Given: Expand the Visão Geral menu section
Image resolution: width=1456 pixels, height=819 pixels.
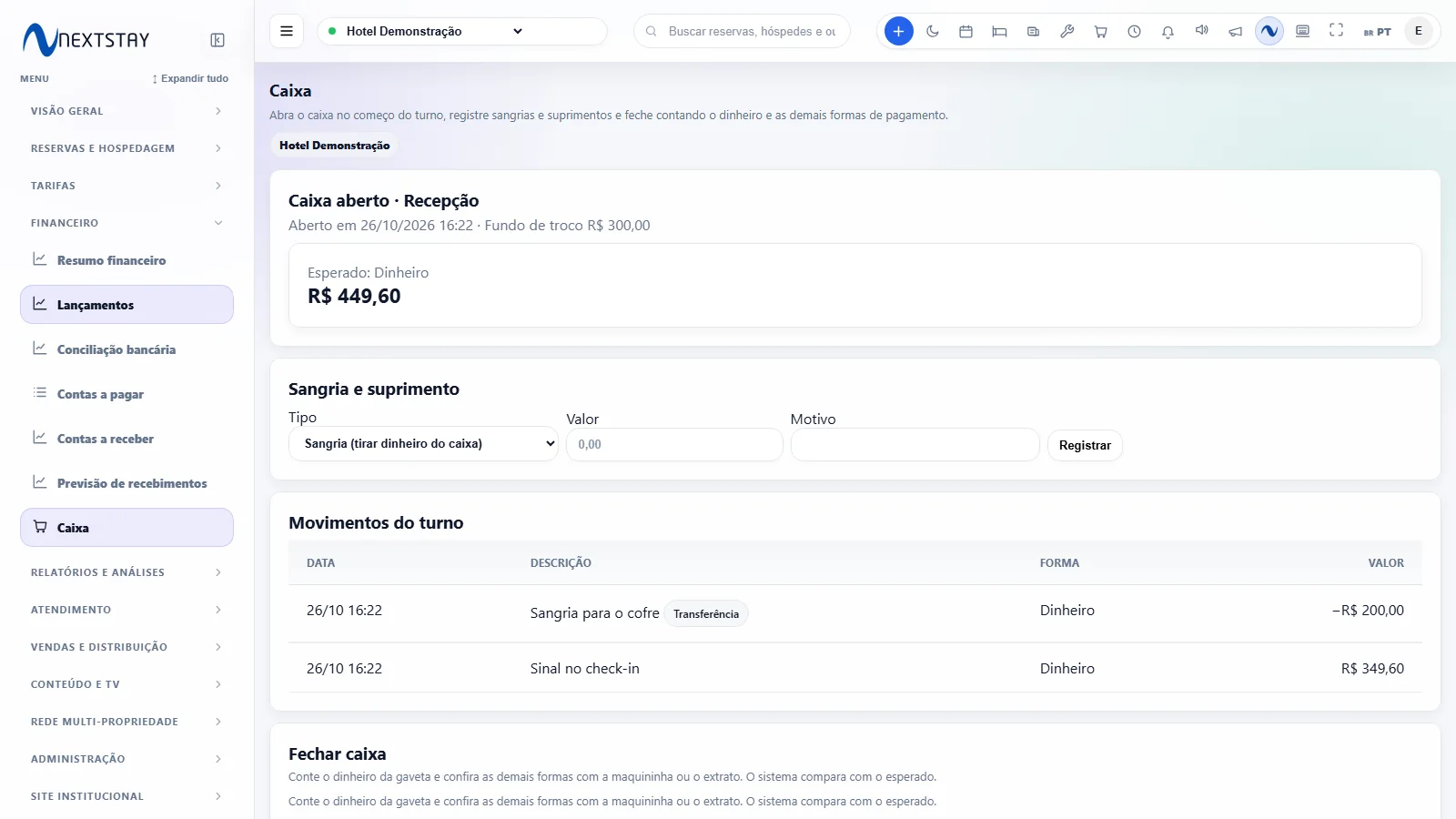Looking at the screenshot, I should [x=126, y=111].
